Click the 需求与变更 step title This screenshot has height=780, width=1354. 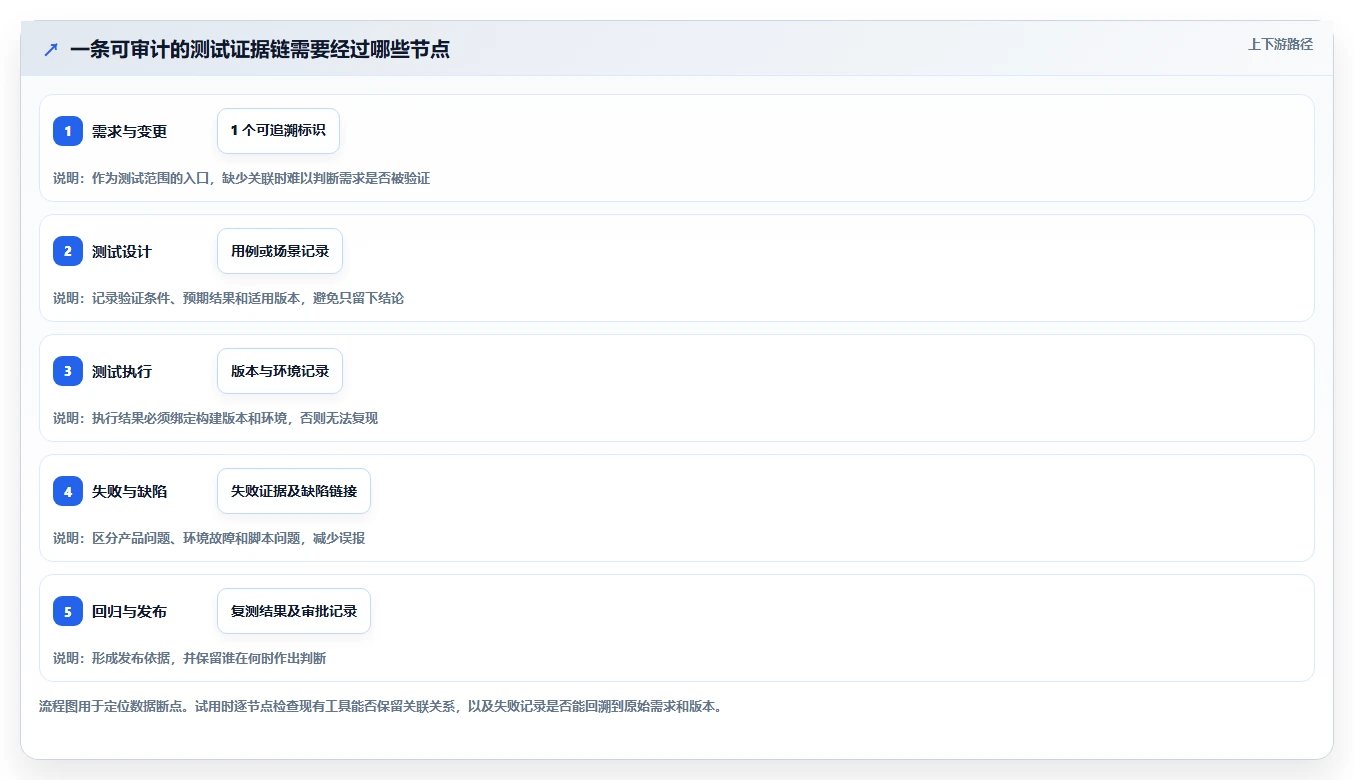(x=129, y=132)
